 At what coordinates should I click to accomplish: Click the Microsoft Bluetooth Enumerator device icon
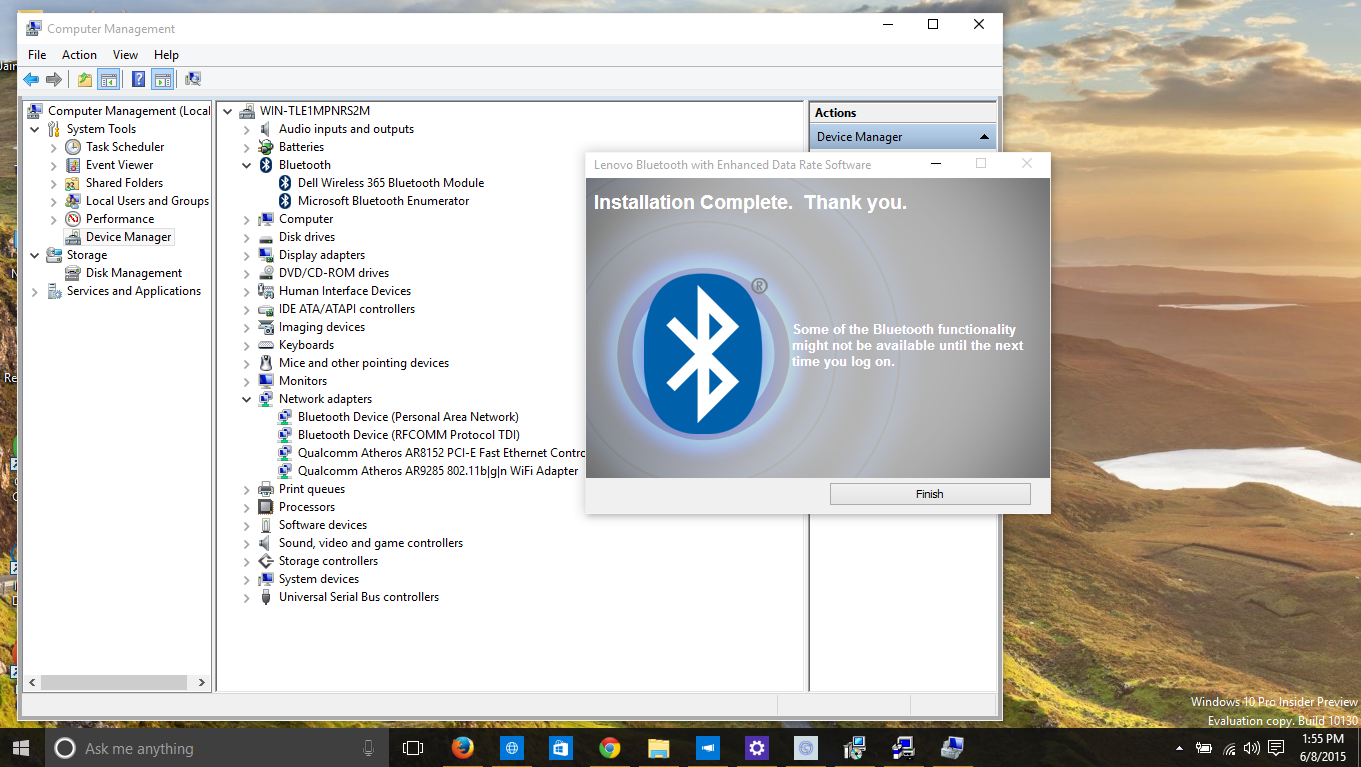[285, 201]
